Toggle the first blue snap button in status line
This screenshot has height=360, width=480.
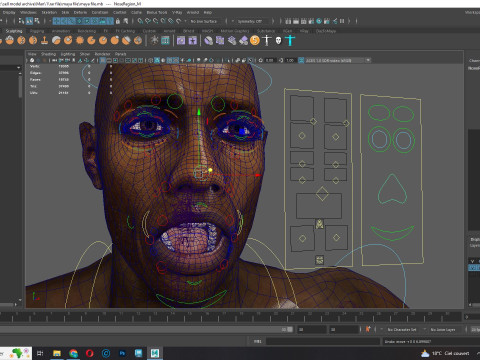[x=56, y=21]
